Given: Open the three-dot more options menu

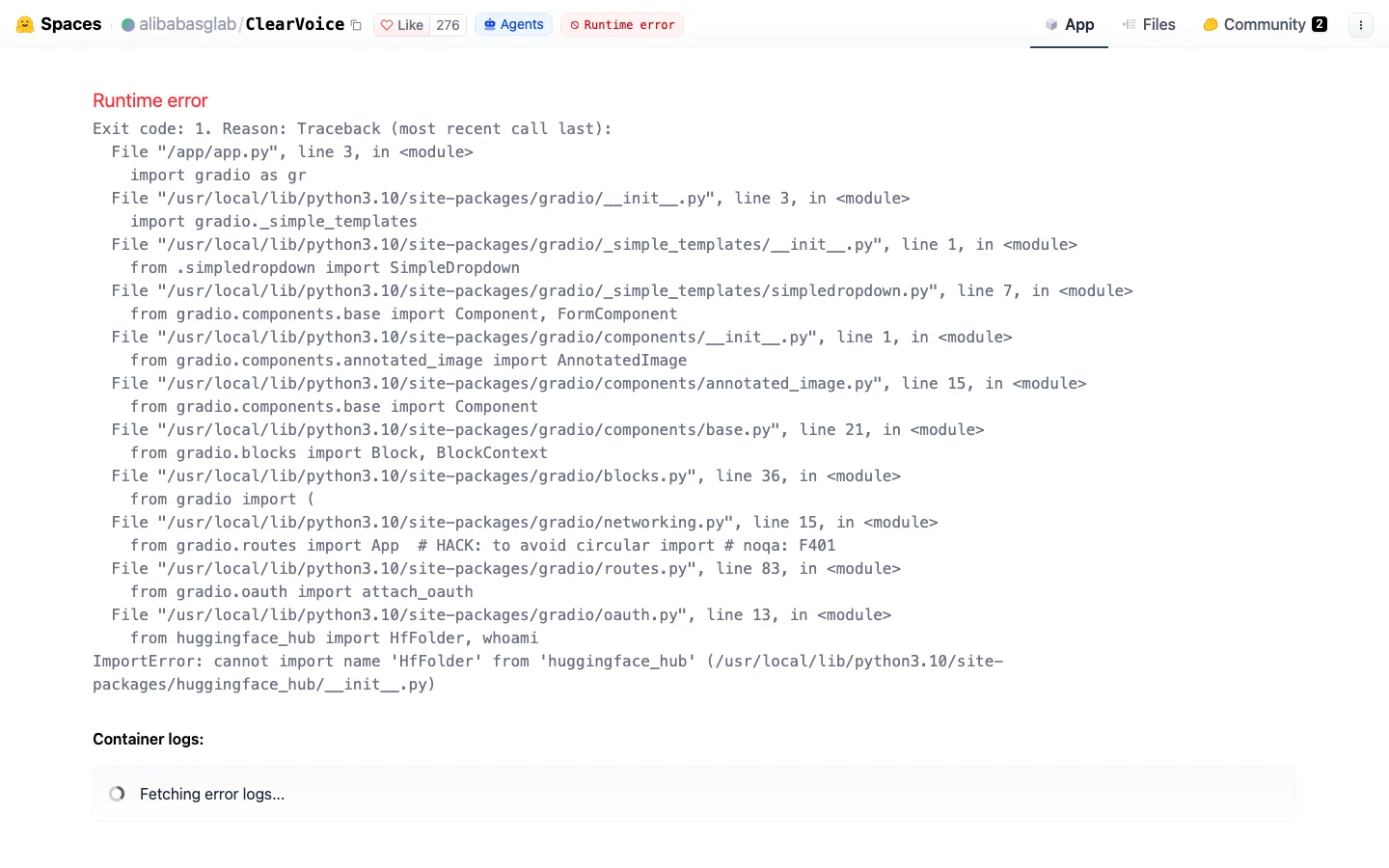Looking at the screenshot, I should [1361, 25].
